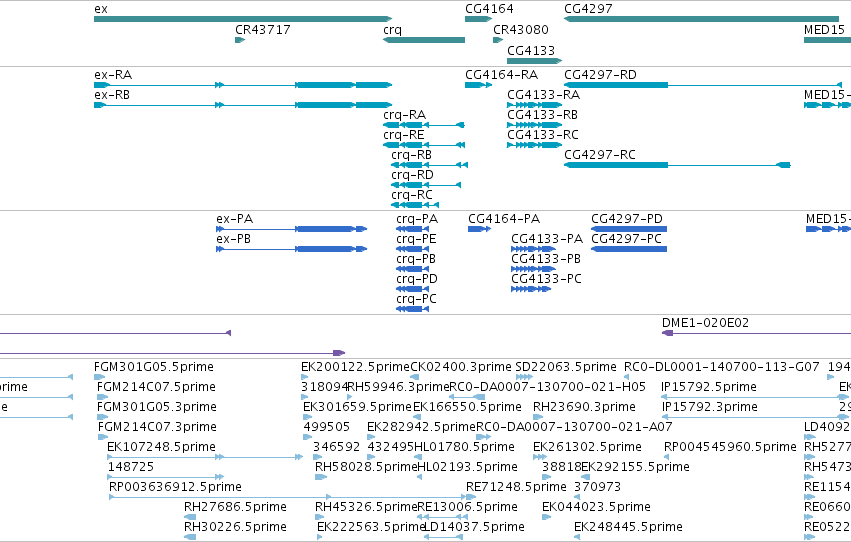The height and width of the screenshot is (542, 851).
Task: Select the crq-RB transcript
Action: (429, 165)
